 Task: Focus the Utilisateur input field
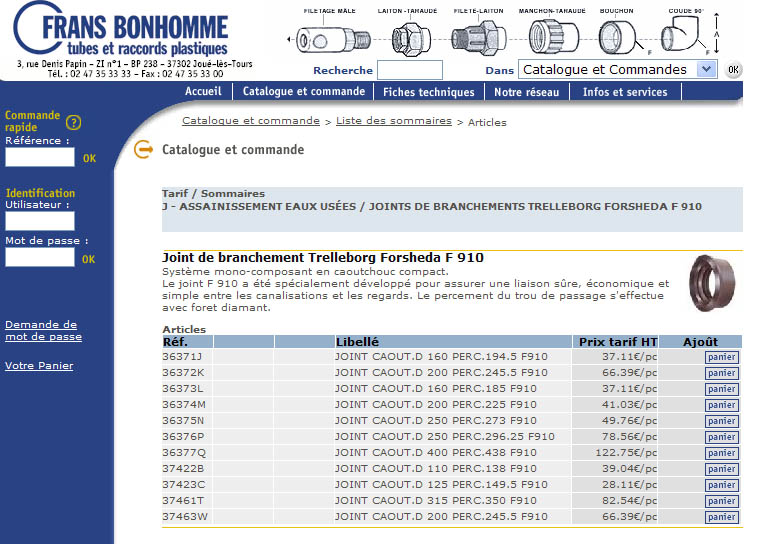(40, 221)
